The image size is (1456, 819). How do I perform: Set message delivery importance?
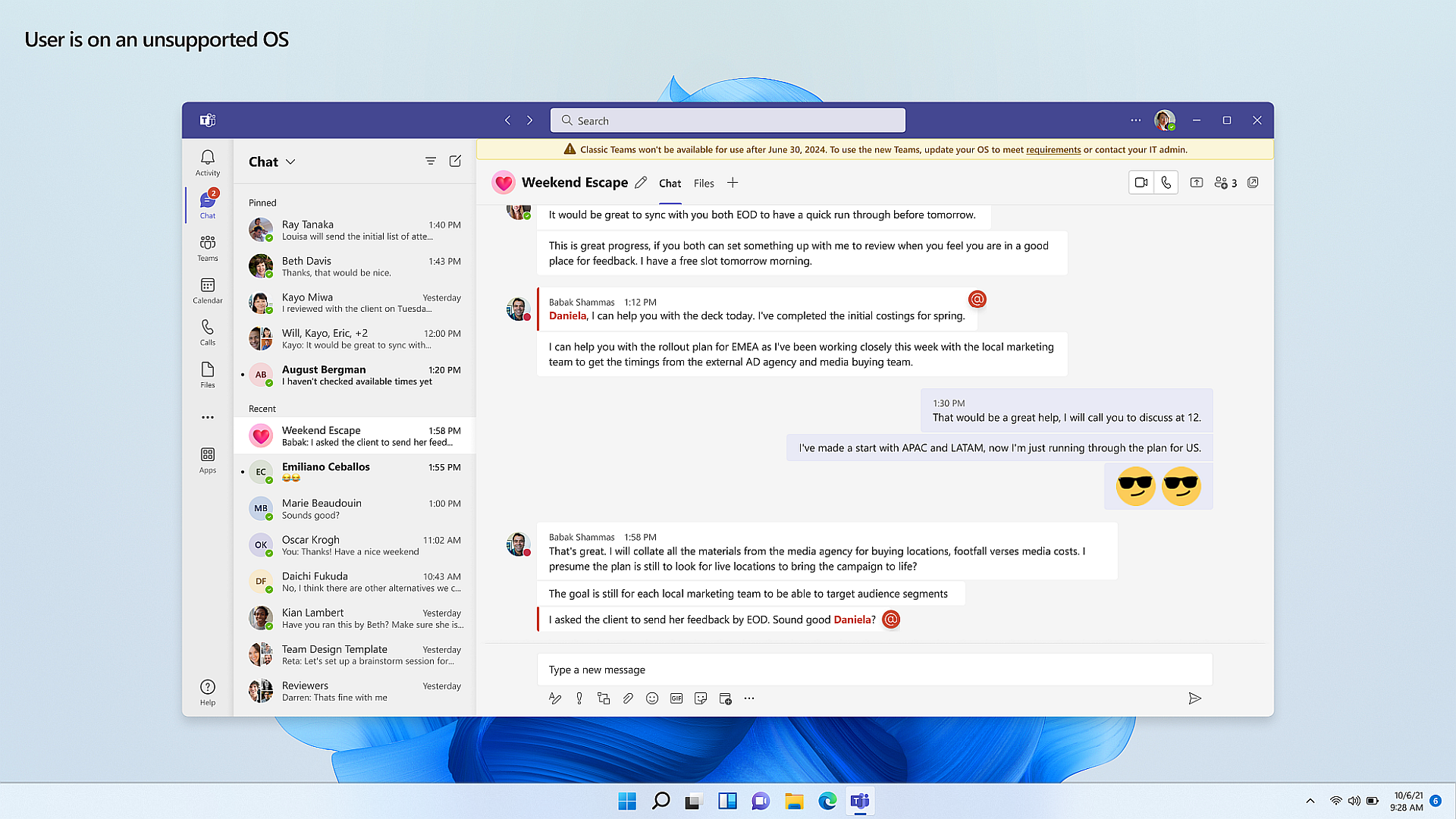(579, 698)
